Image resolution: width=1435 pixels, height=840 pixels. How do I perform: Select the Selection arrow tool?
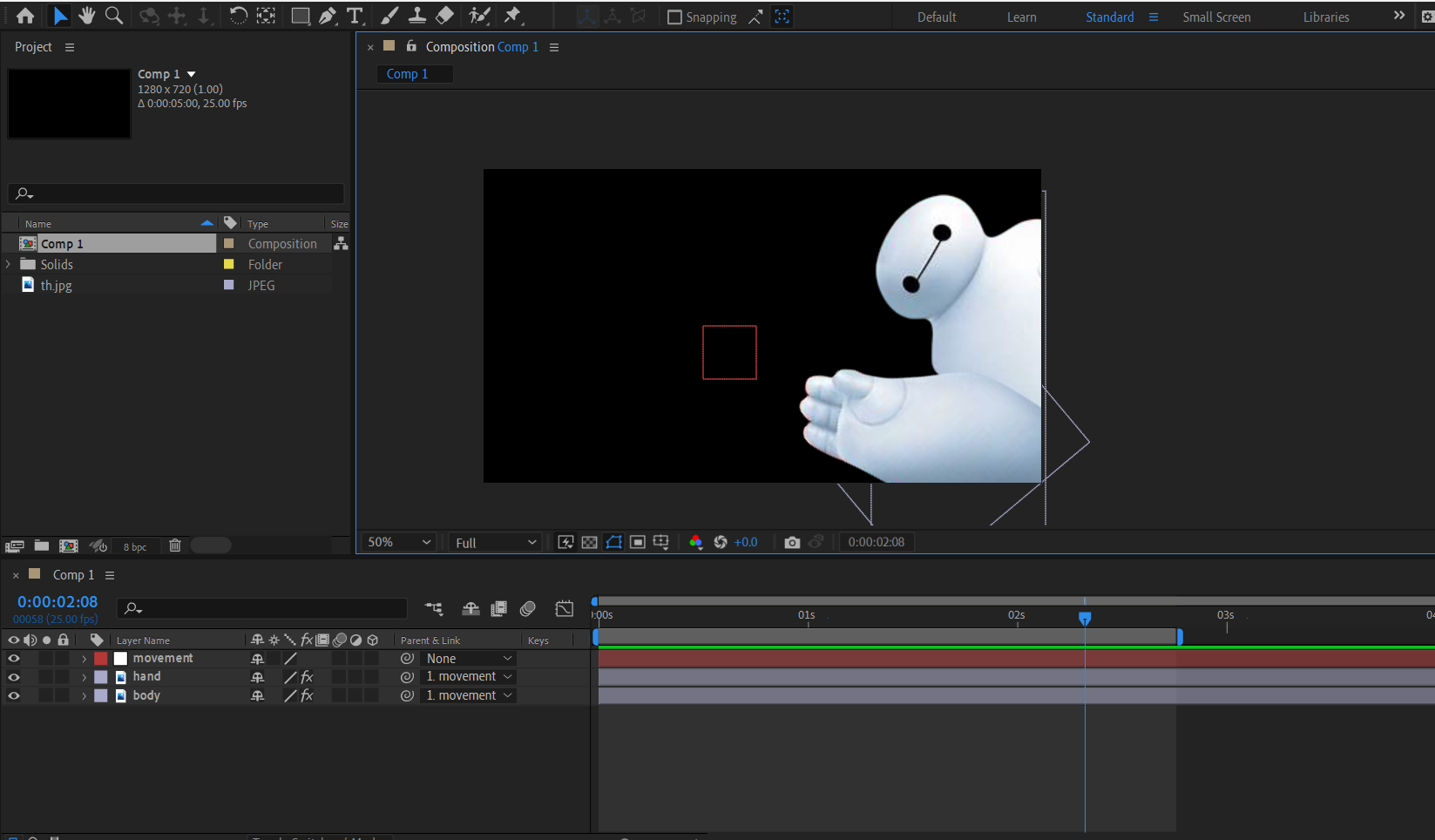point(59,16)
